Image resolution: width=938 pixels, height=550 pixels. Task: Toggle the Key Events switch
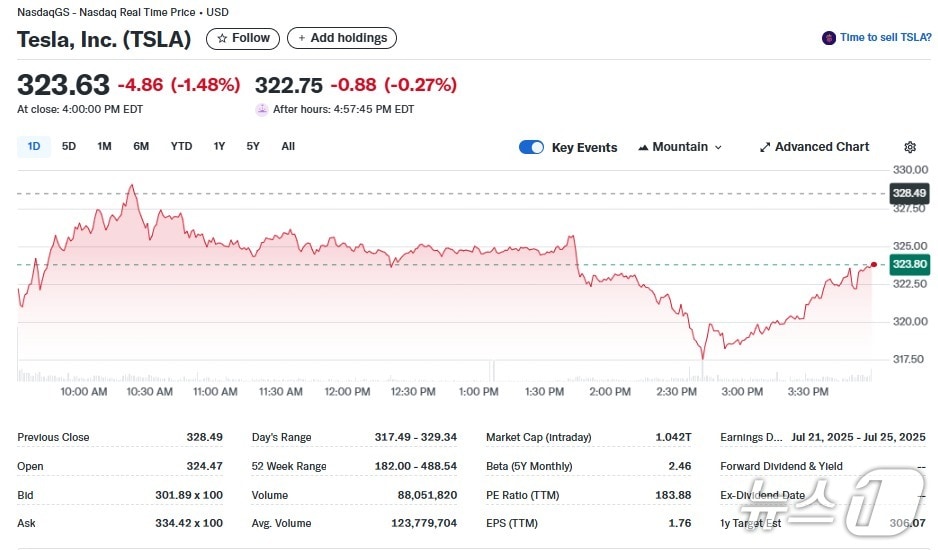pyautogui.click(x=531, y=147)
